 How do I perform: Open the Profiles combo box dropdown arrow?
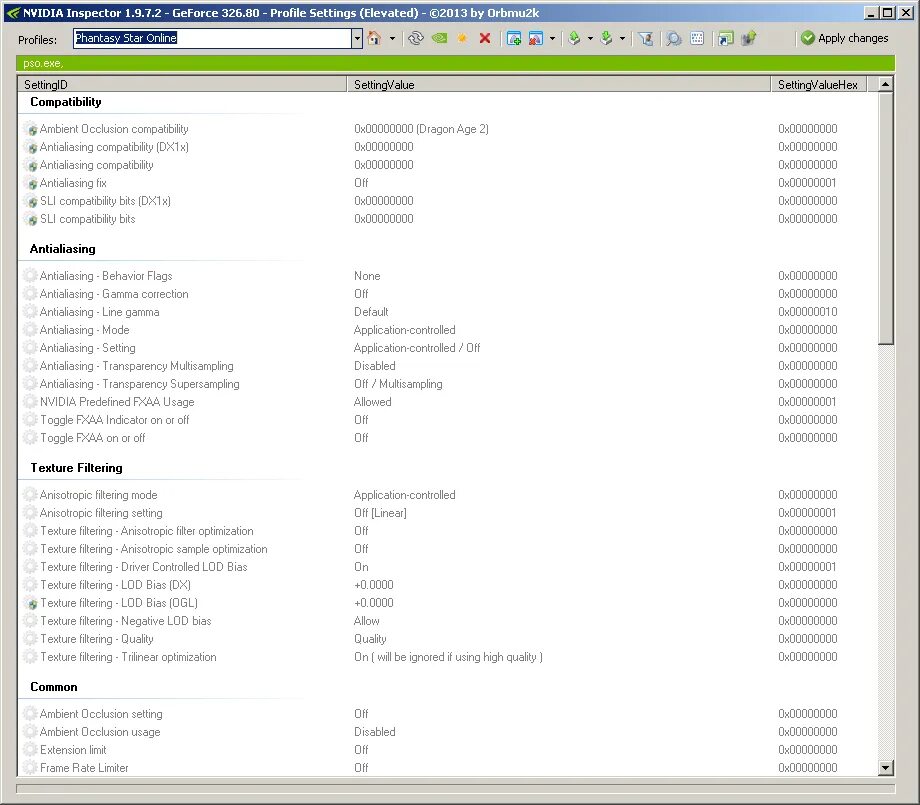coord(357,39)
